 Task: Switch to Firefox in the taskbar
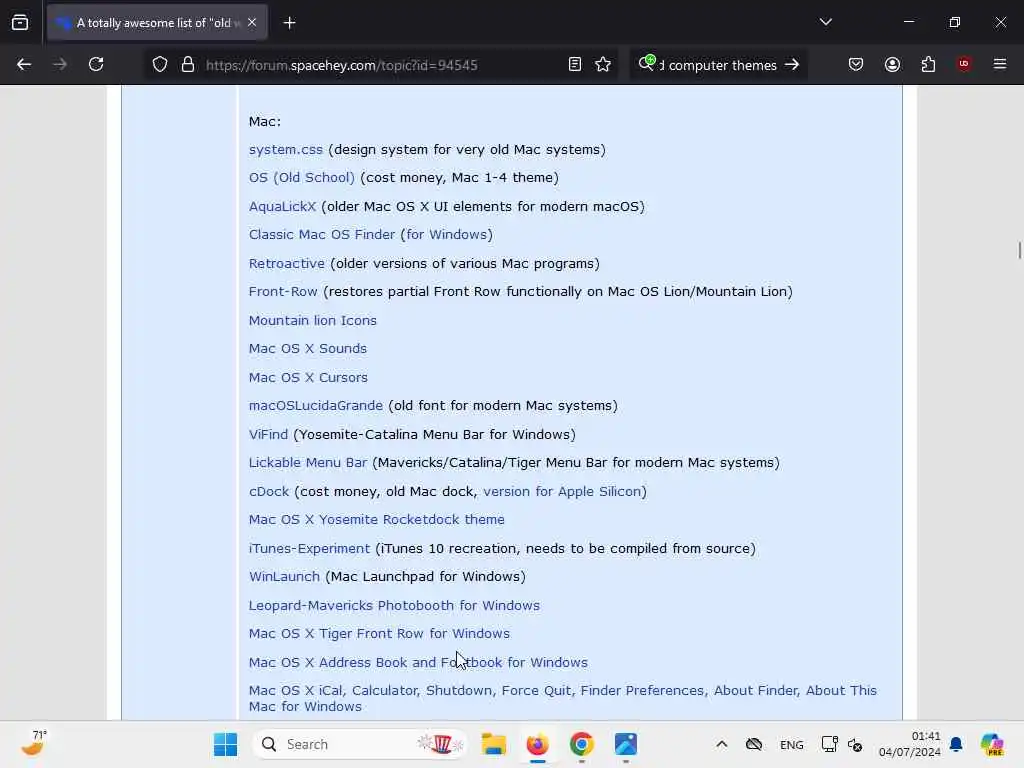tap(537, 744)
